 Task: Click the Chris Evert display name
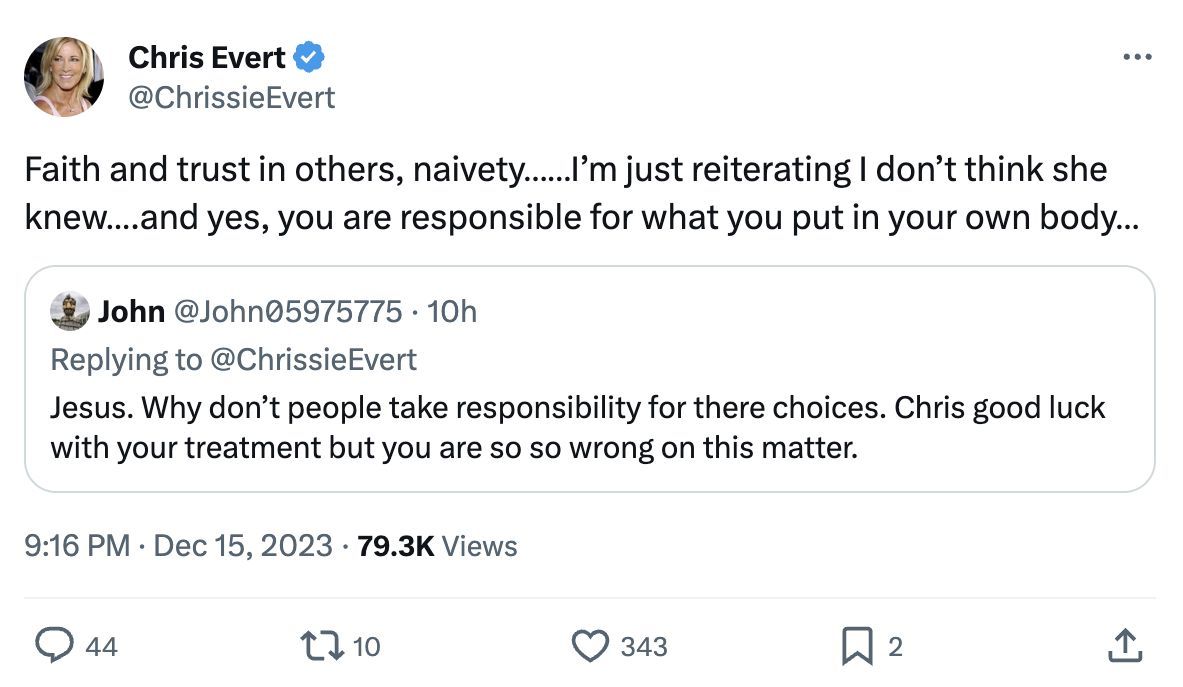208,58
